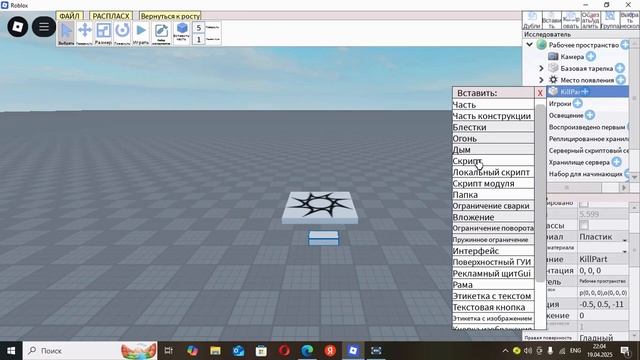Click the plus icon next to Освещение
The height and width of the screenshot is (360, 640).
[589, 115]
